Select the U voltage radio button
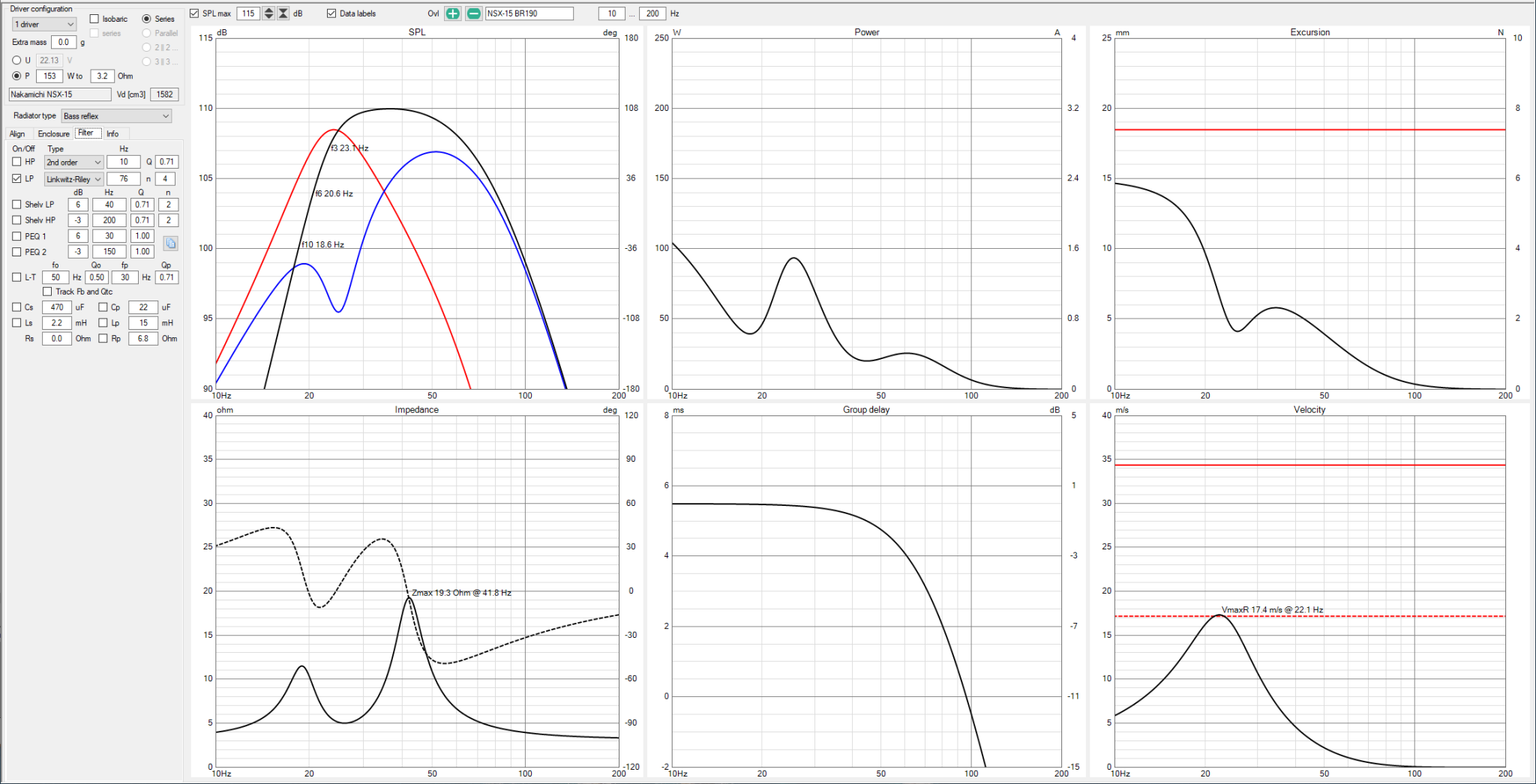 [16, 60]
